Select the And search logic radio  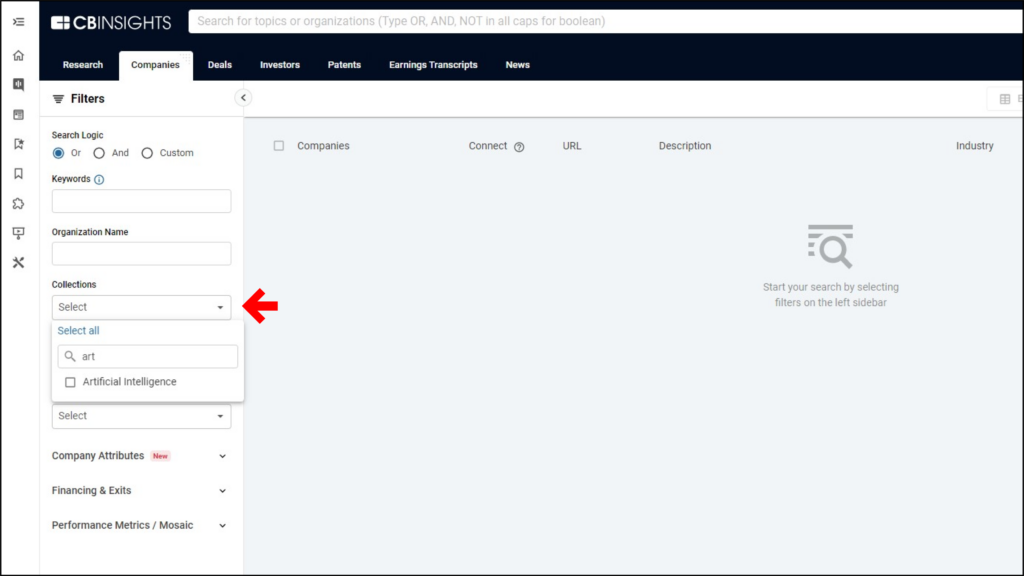point(99,153)
